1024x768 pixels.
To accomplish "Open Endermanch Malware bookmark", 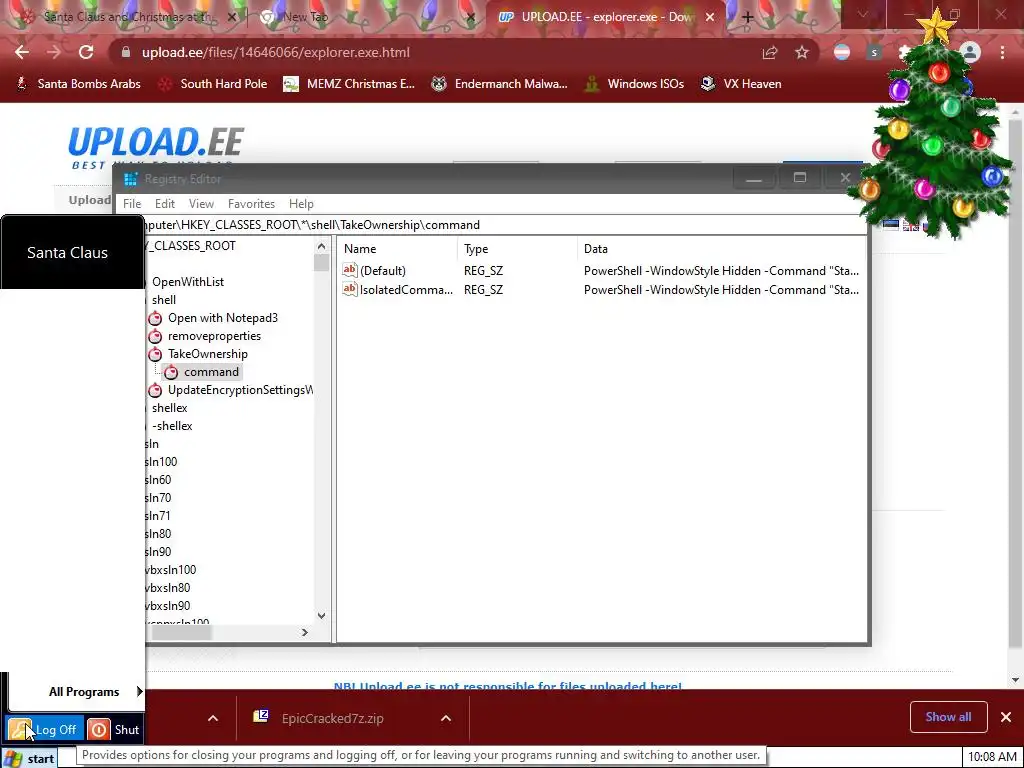I will [x=500, y=84].
